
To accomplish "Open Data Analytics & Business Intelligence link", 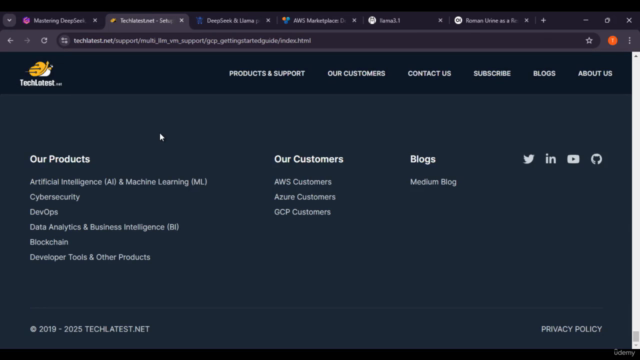I will click(104, 227).
